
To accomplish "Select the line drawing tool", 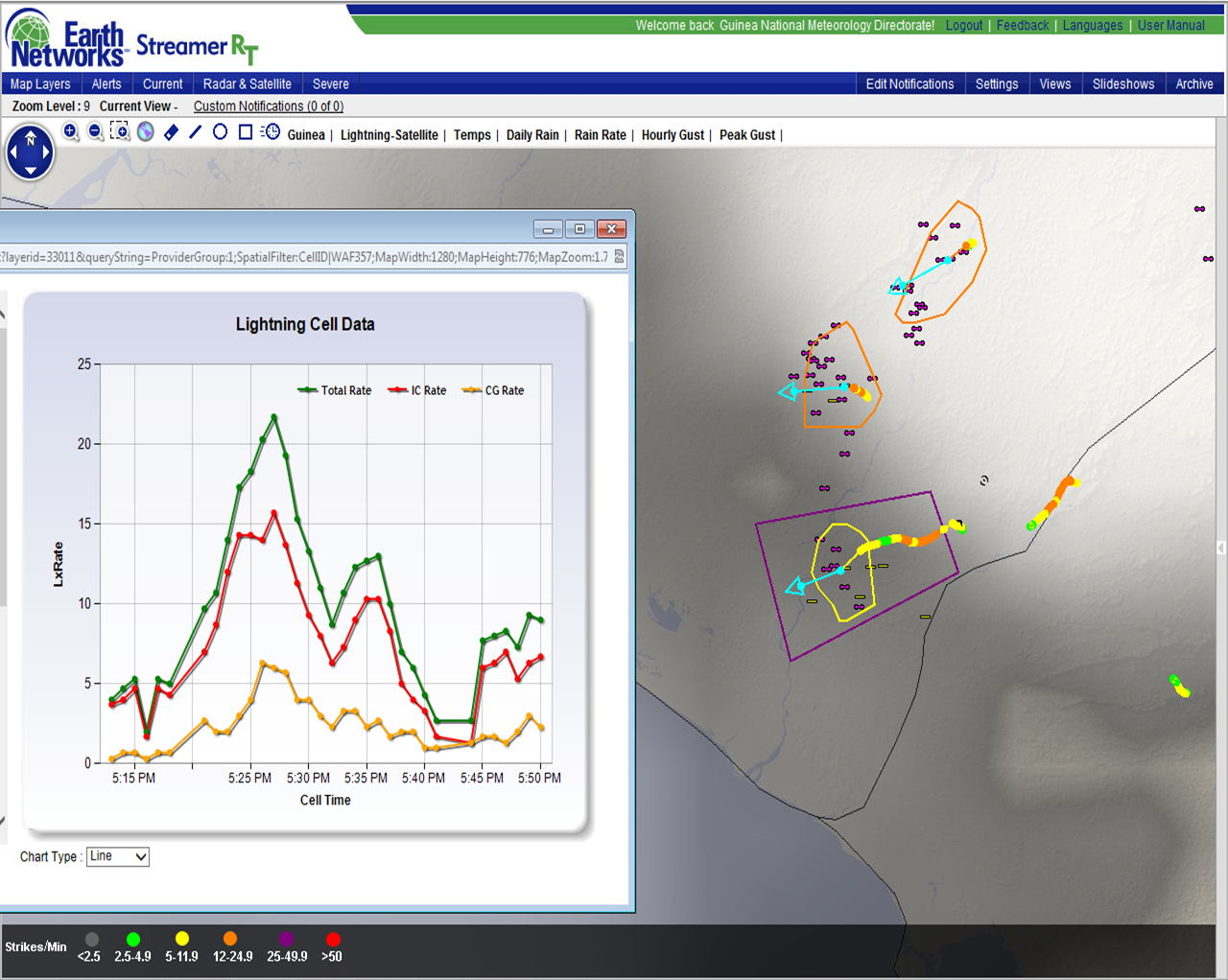I will [x=196, y=131].
